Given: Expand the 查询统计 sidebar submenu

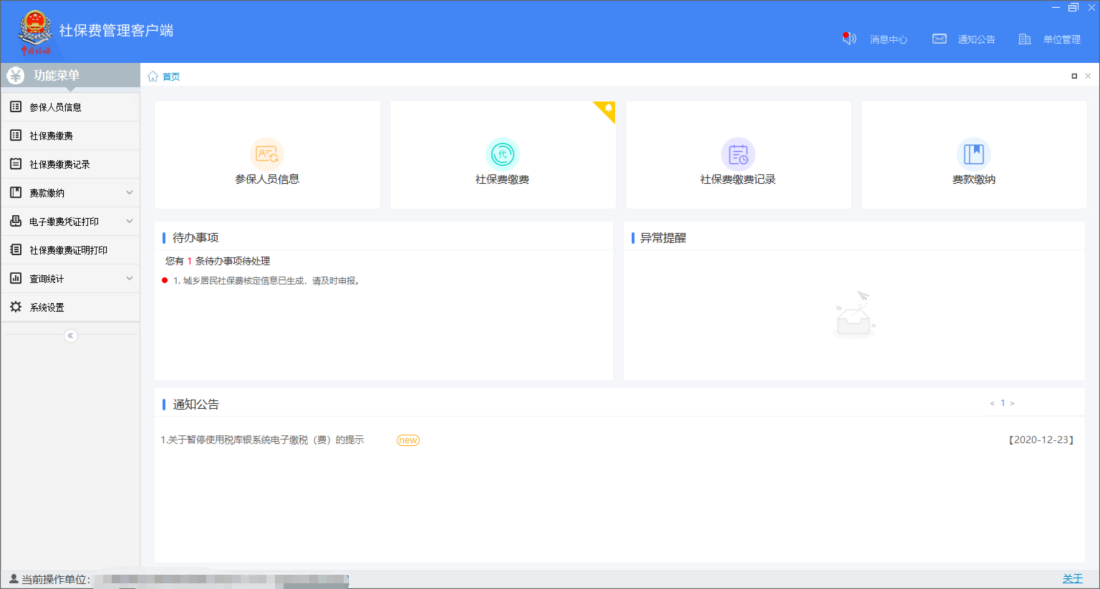Looking at the screenshot, I should click(129, 279).
